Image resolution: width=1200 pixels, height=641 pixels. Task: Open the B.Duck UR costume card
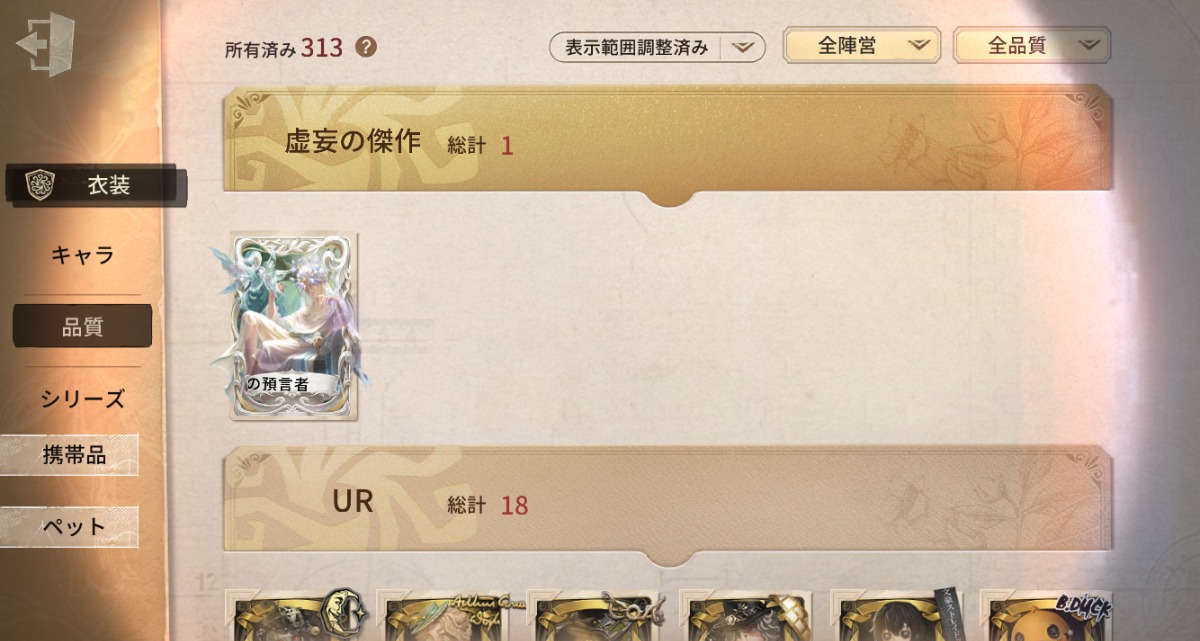pos(1047,615)
